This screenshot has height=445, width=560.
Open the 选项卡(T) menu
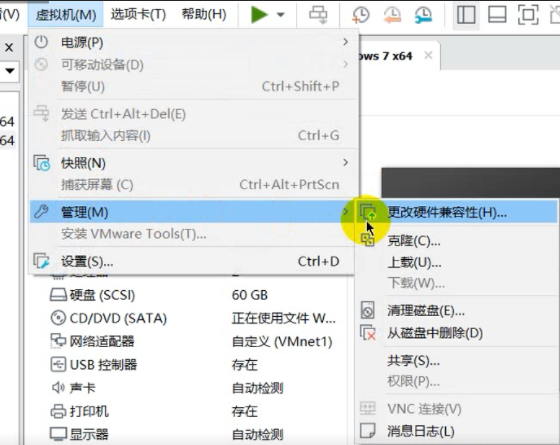tap(138, 15)
